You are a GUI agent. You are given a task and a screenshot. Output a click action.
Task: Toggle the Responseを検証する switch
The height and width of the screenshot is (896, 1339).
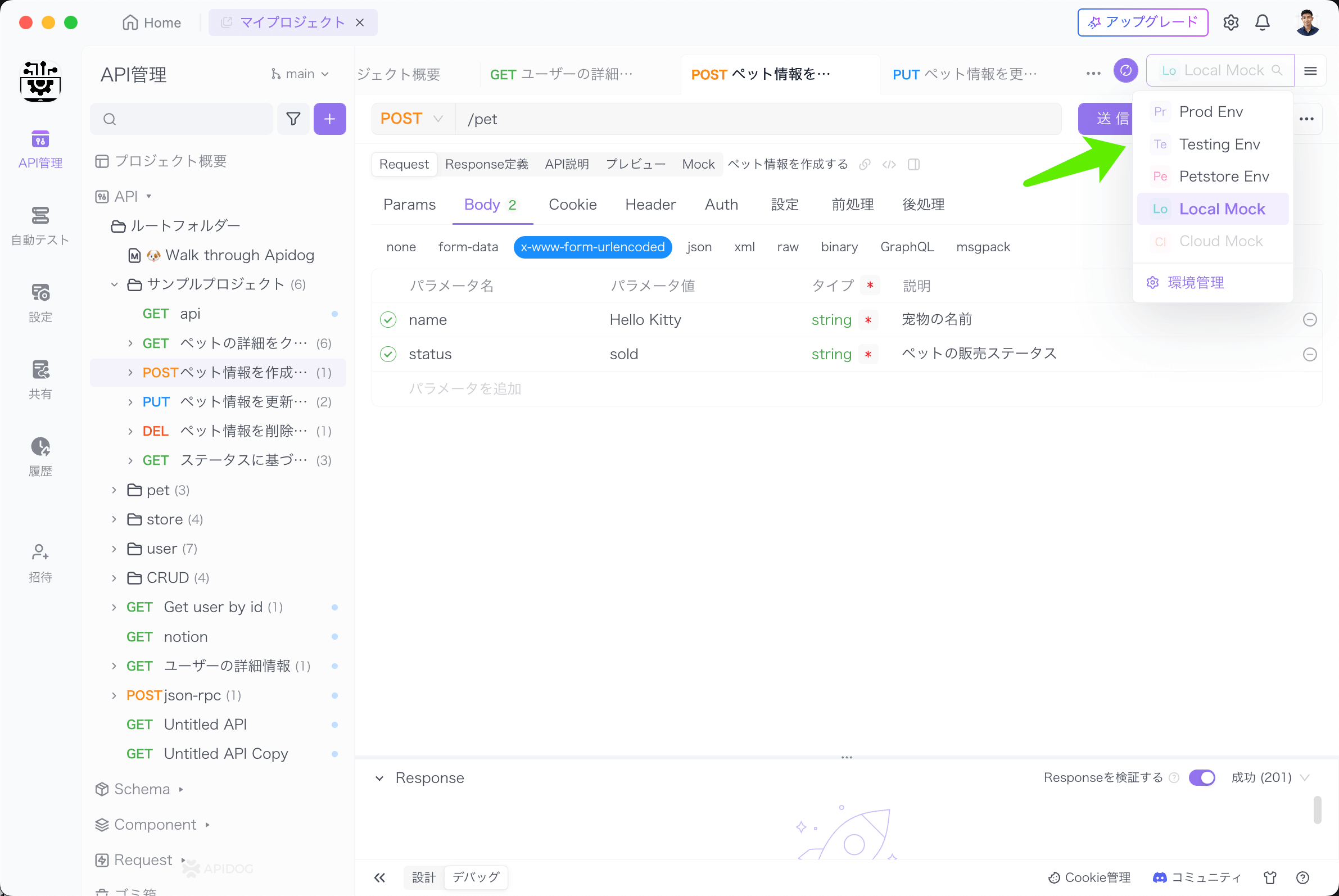(1201, 778)
